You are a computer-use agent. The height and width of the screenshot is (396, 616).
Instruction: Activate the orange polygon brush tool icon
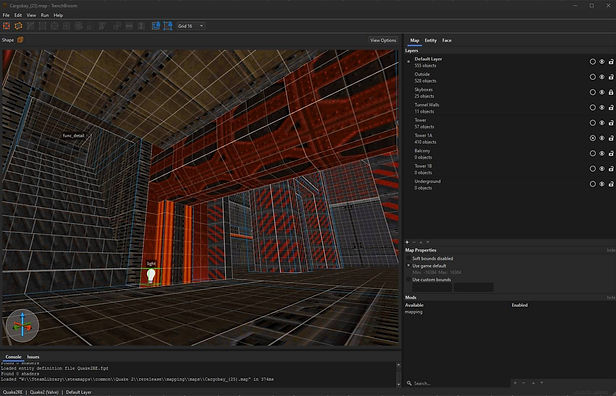click(x=18, y=26)
